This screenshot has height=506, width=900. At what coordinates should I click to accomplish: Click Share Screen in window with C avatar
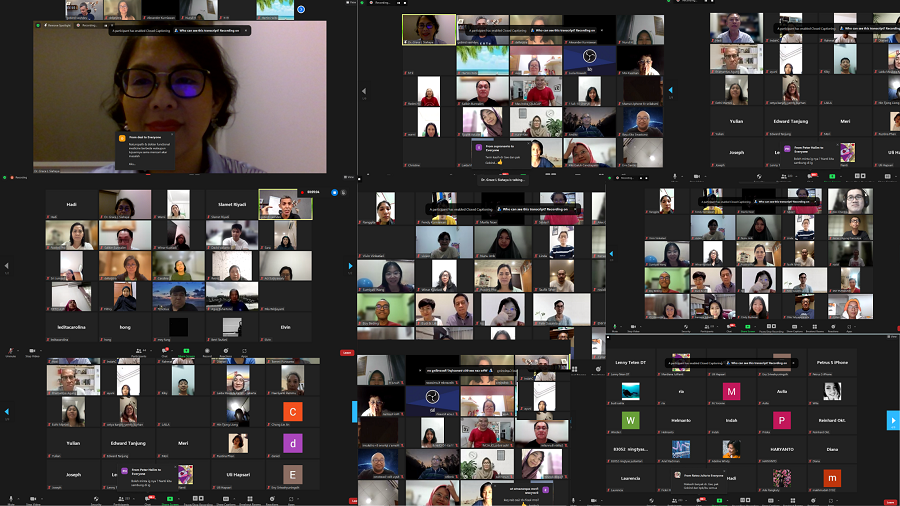(170, 499)
